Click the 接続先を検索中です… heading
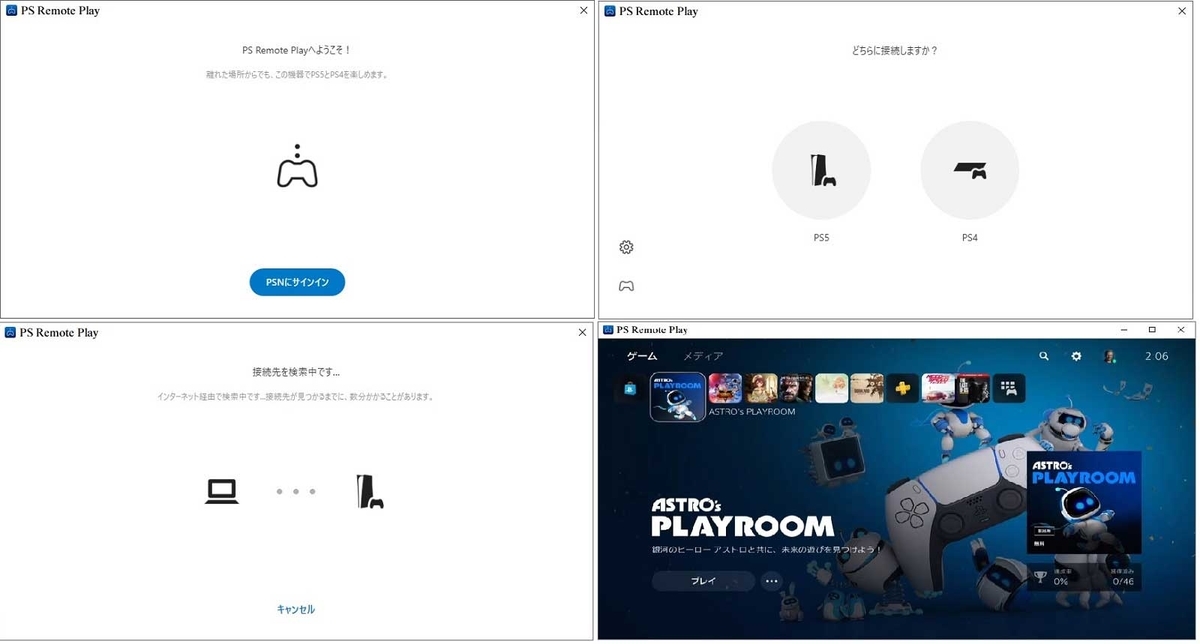Screen dimensions: 1200x644 click(296, 371)
